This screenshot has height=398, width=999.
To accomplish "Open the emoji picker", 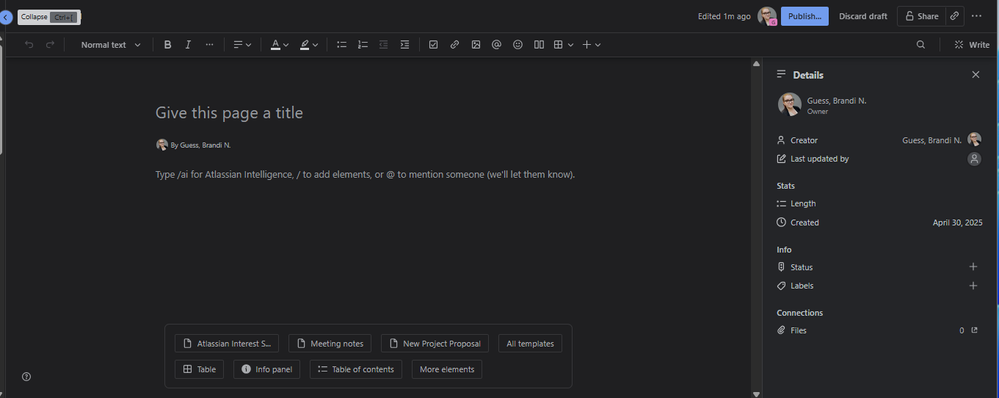I will tap(518, 45).
